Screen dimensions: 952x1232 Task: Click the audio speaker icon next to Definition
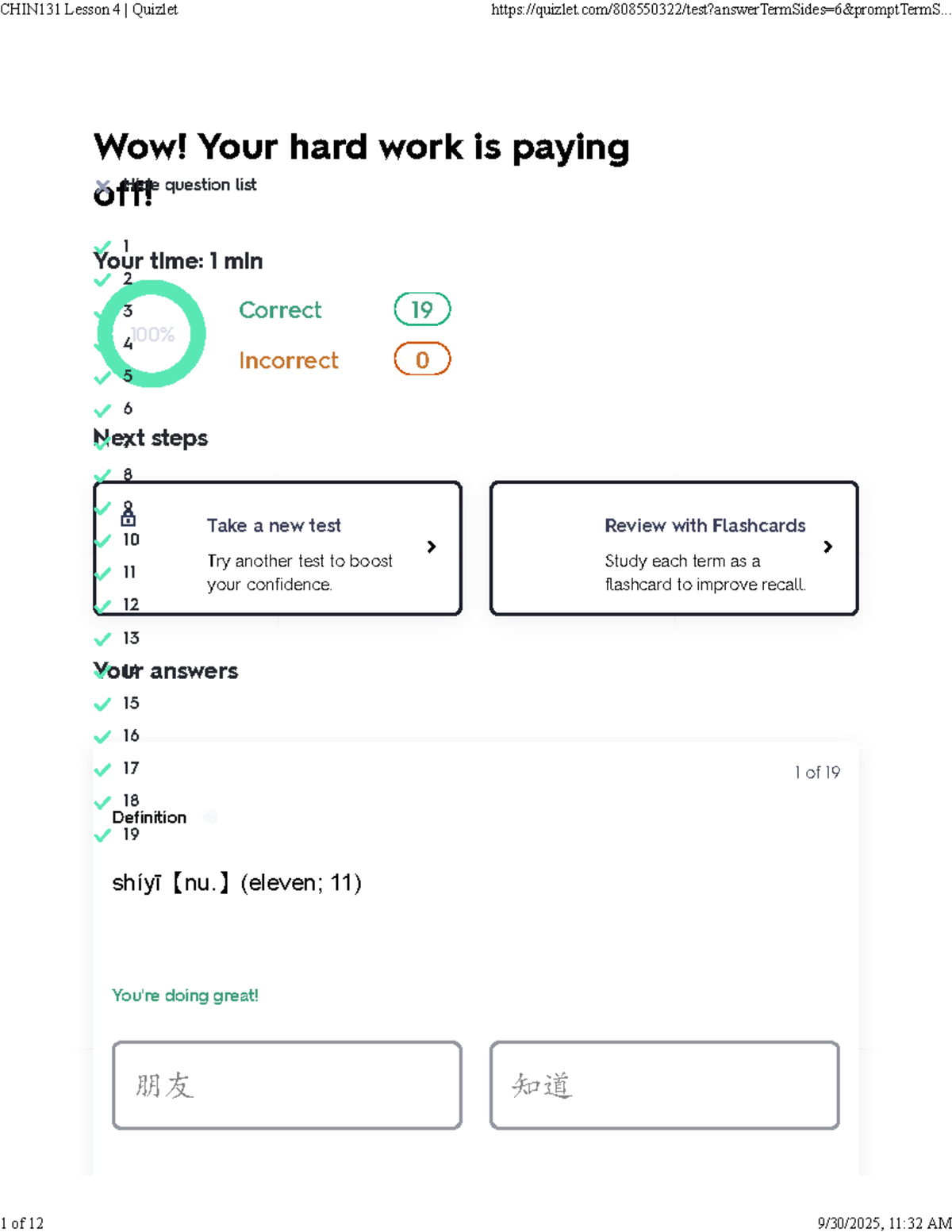(x=210, y=817)
